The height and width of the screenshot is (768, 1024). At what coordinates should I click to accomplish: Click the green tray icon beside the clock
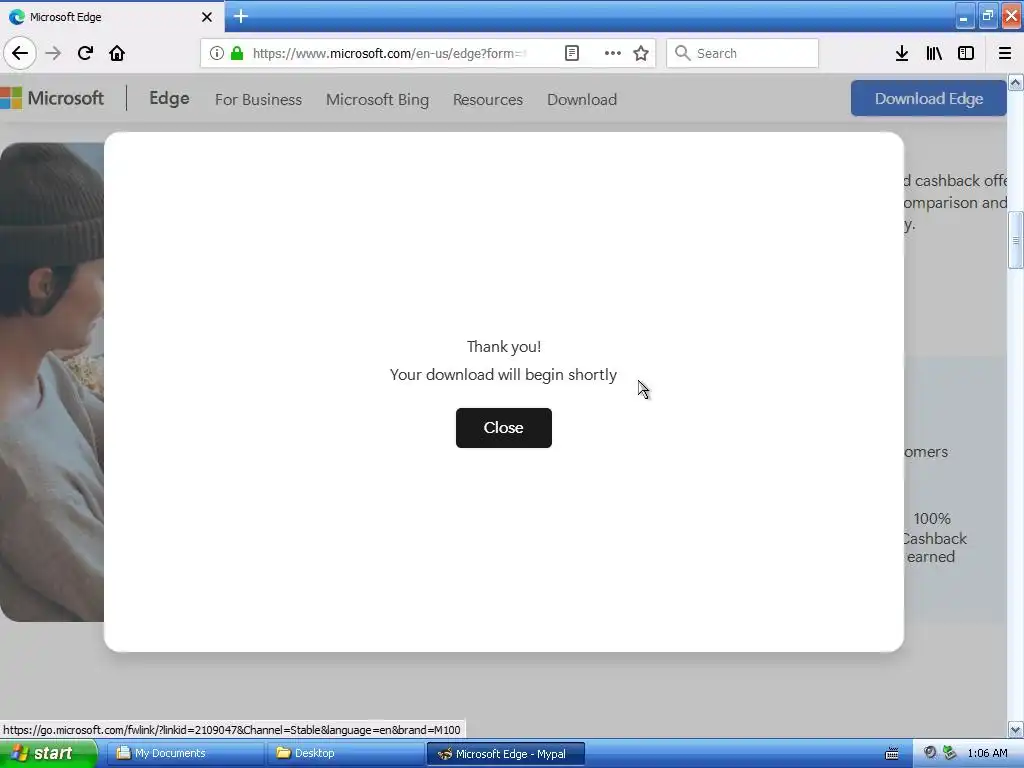click(950, 753)
